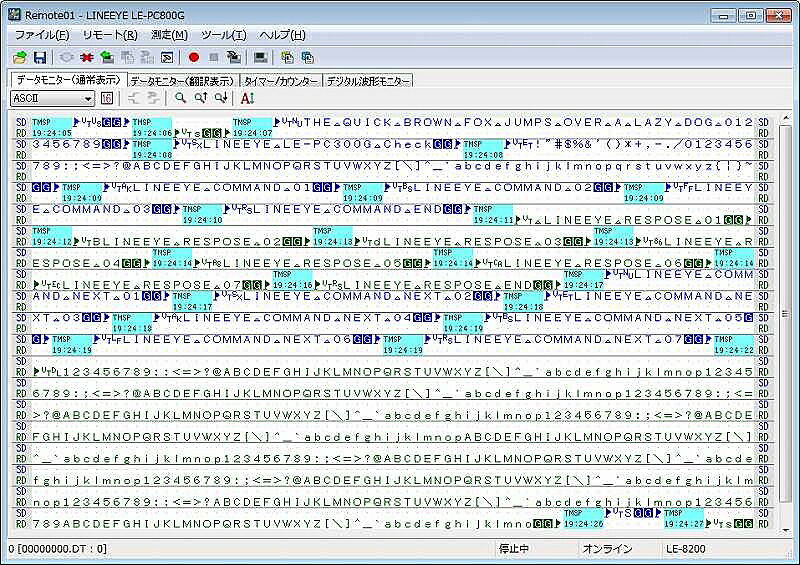Open the ファイル(F) menu
This screenshot has height=565, width=800.
click(x=42, y=35)
